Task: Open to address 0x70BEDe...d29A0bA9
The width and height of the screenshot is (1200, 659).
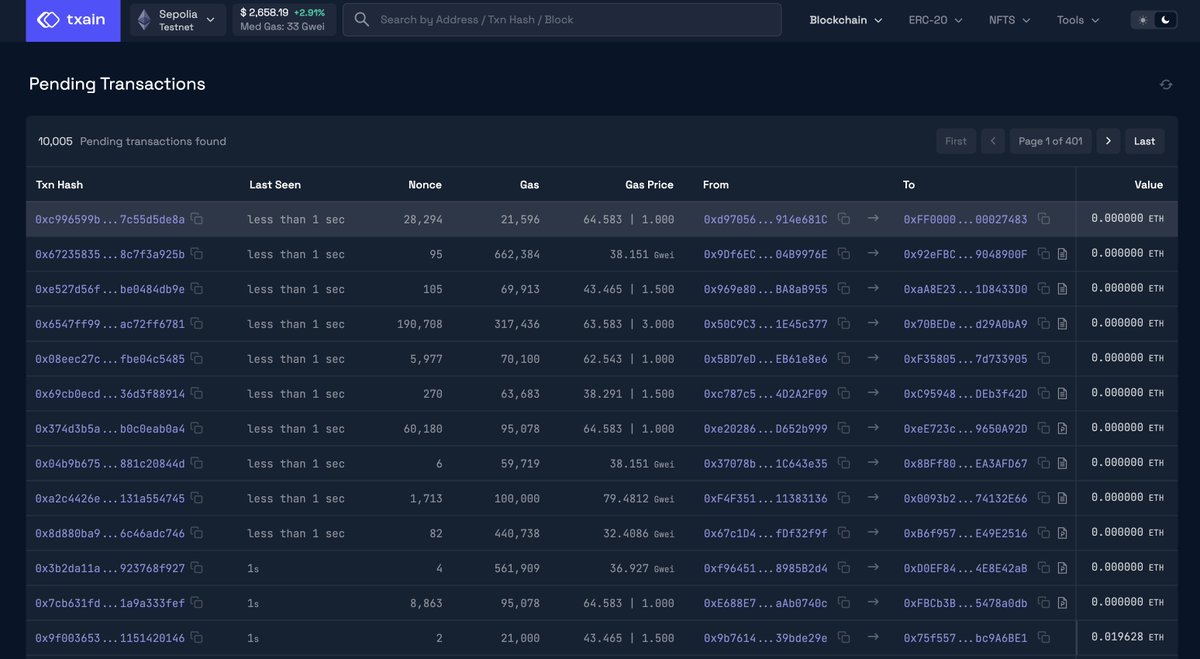Action: click(966, 324)
